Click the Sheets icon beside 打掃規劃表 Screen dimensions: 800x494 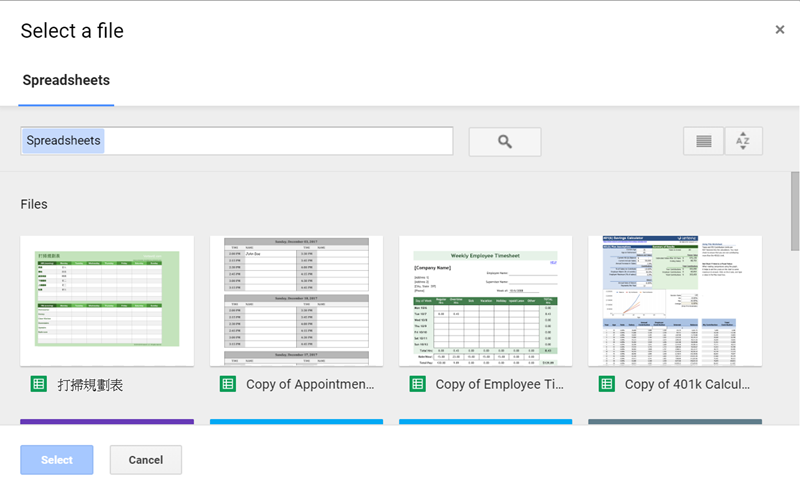point(38,384)
